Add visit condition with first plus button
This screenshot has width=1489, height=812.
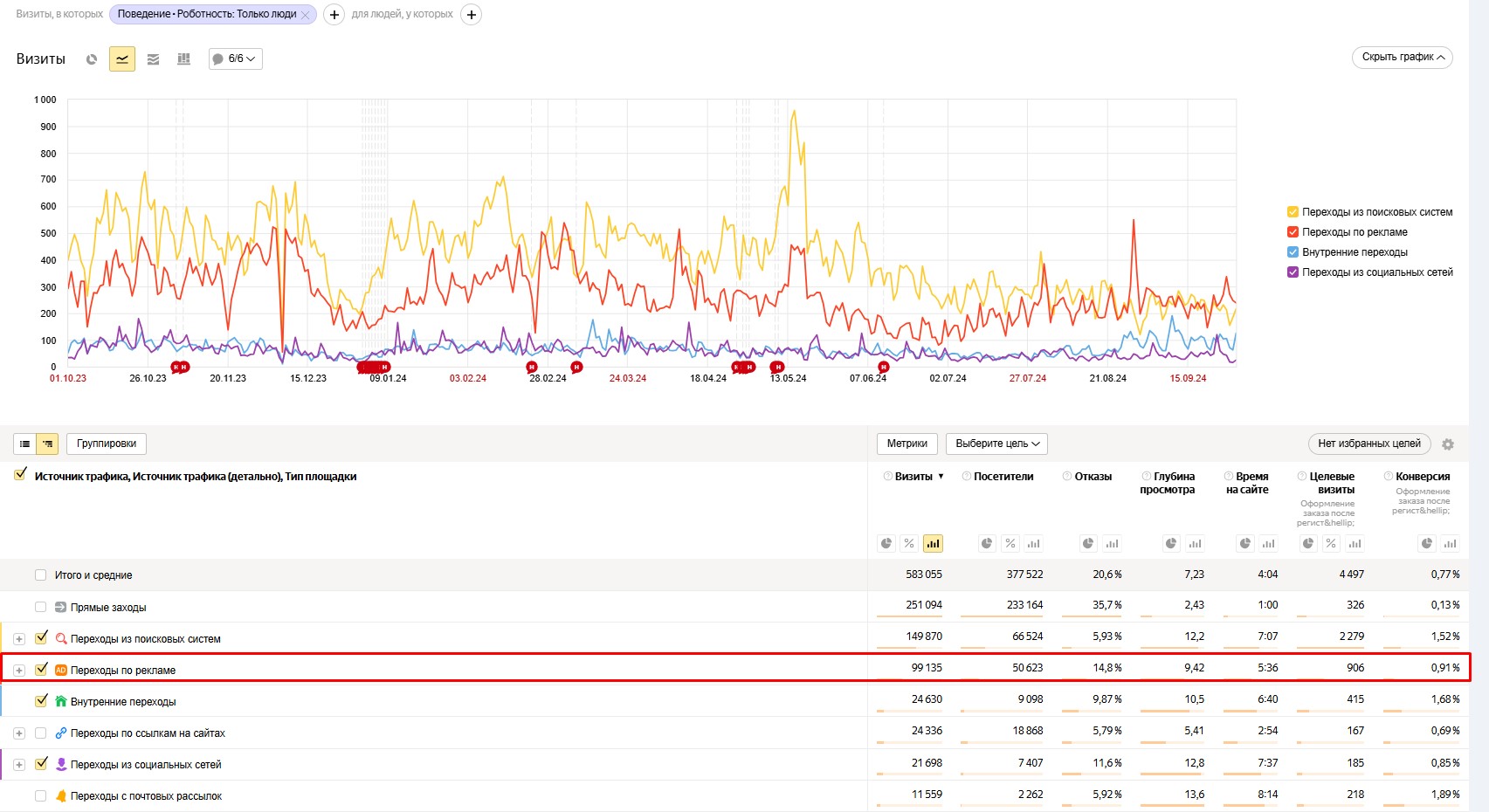coord(334,15)
